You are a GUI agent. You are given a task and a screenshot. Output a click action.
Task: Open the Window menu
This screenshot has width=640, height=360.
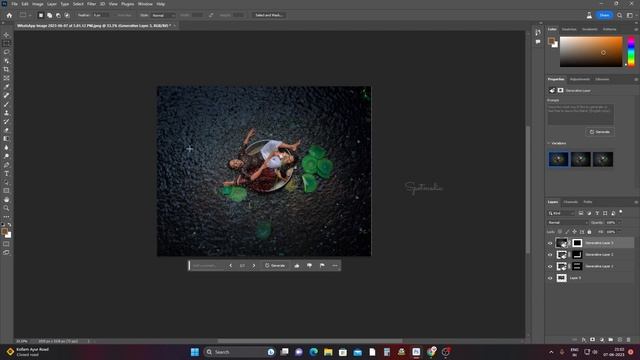click(x=145, y=4)
